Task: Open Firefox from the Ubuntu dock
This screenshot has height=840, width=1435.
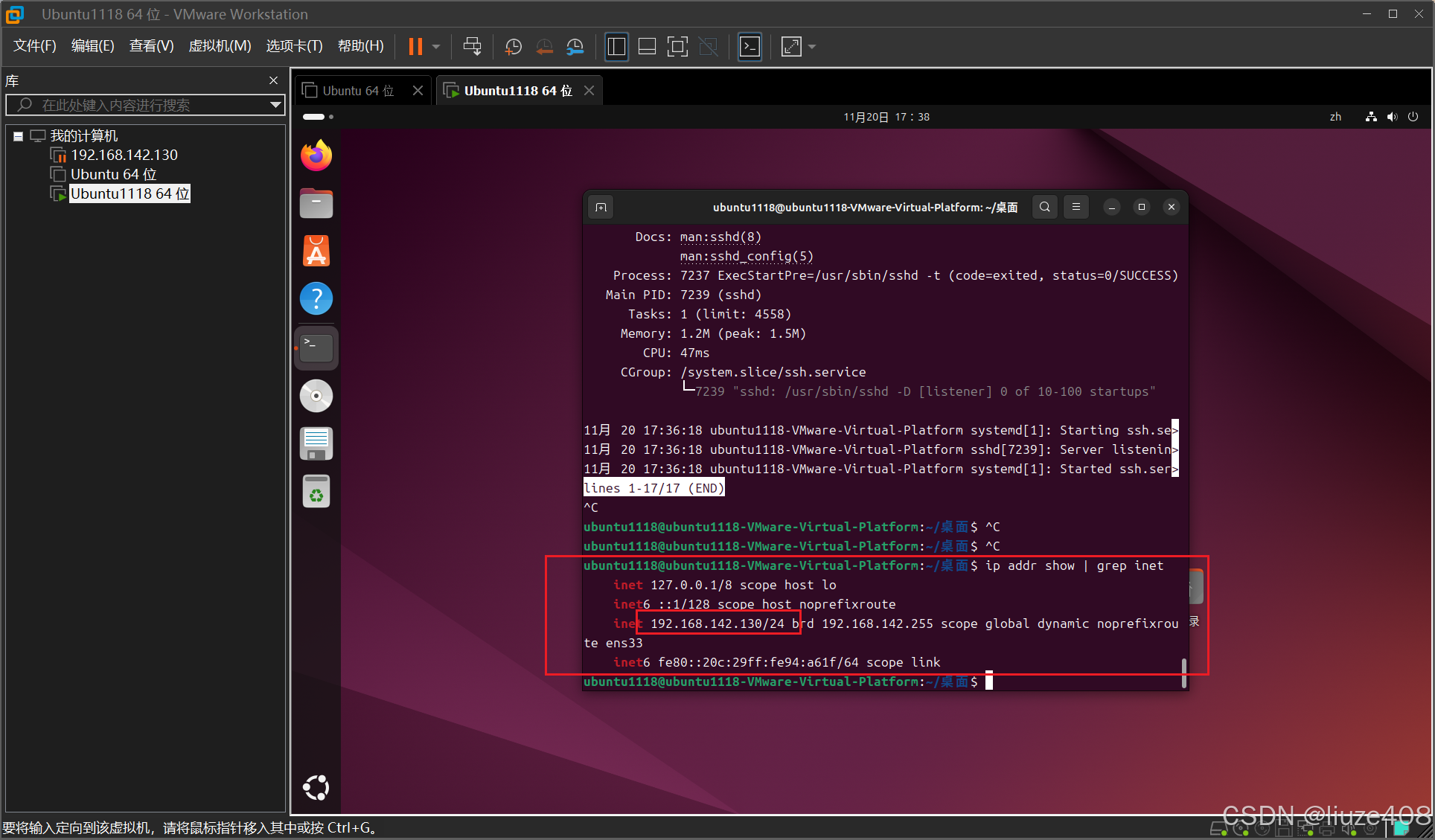Action: click(316, 156)
